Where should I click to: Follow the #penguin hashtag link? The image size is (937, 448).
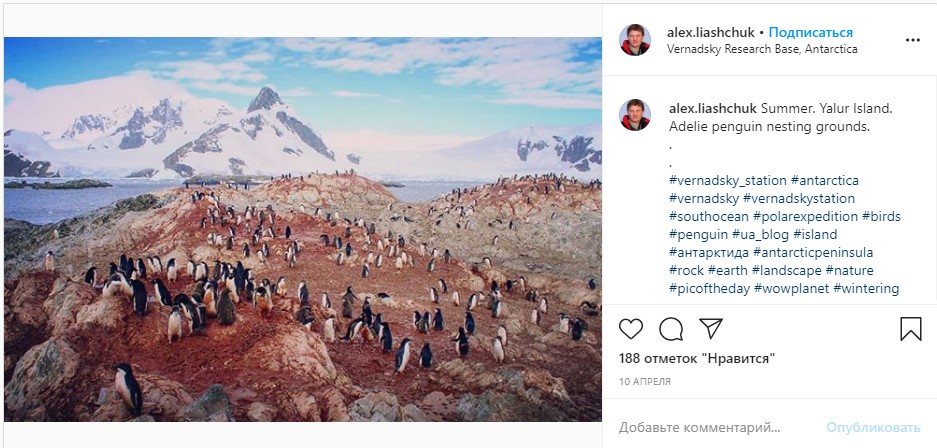coord(700,234)
